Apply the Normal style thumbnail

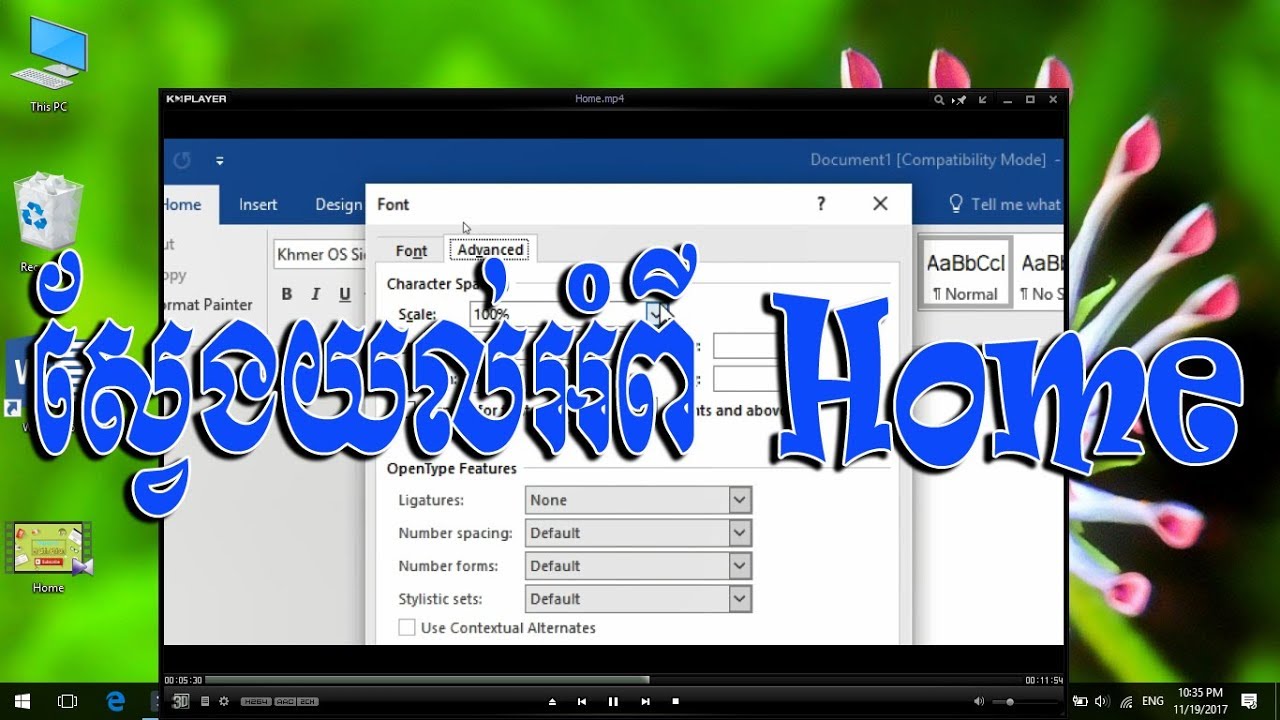(x=965, y=273)
